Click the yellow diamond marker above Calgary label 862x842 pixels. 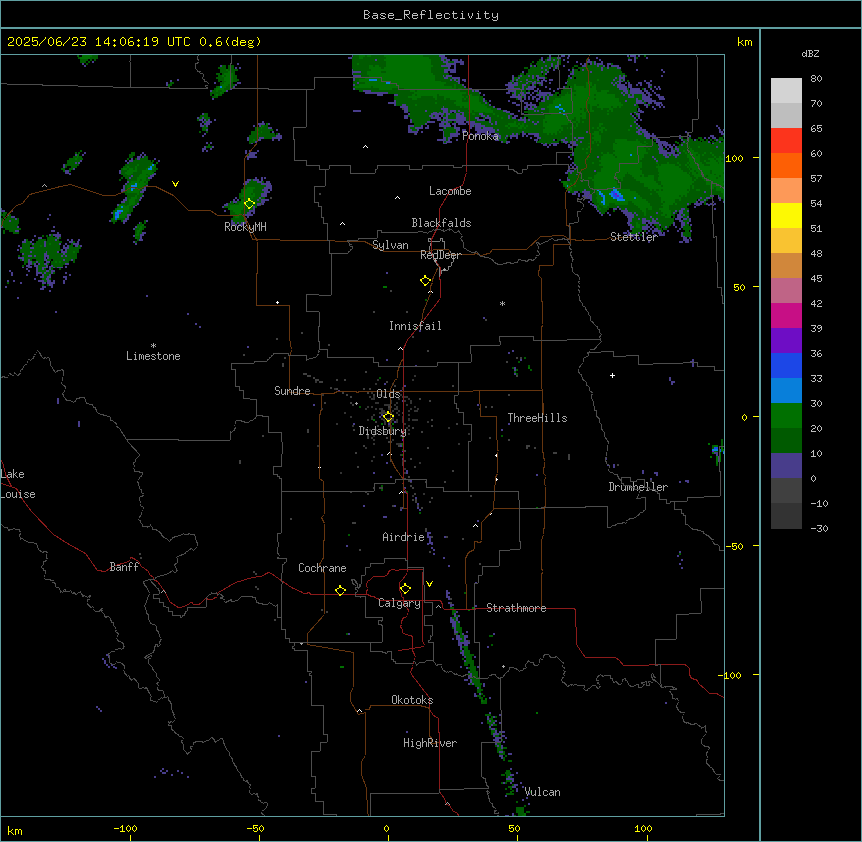[x=405, y=589]
